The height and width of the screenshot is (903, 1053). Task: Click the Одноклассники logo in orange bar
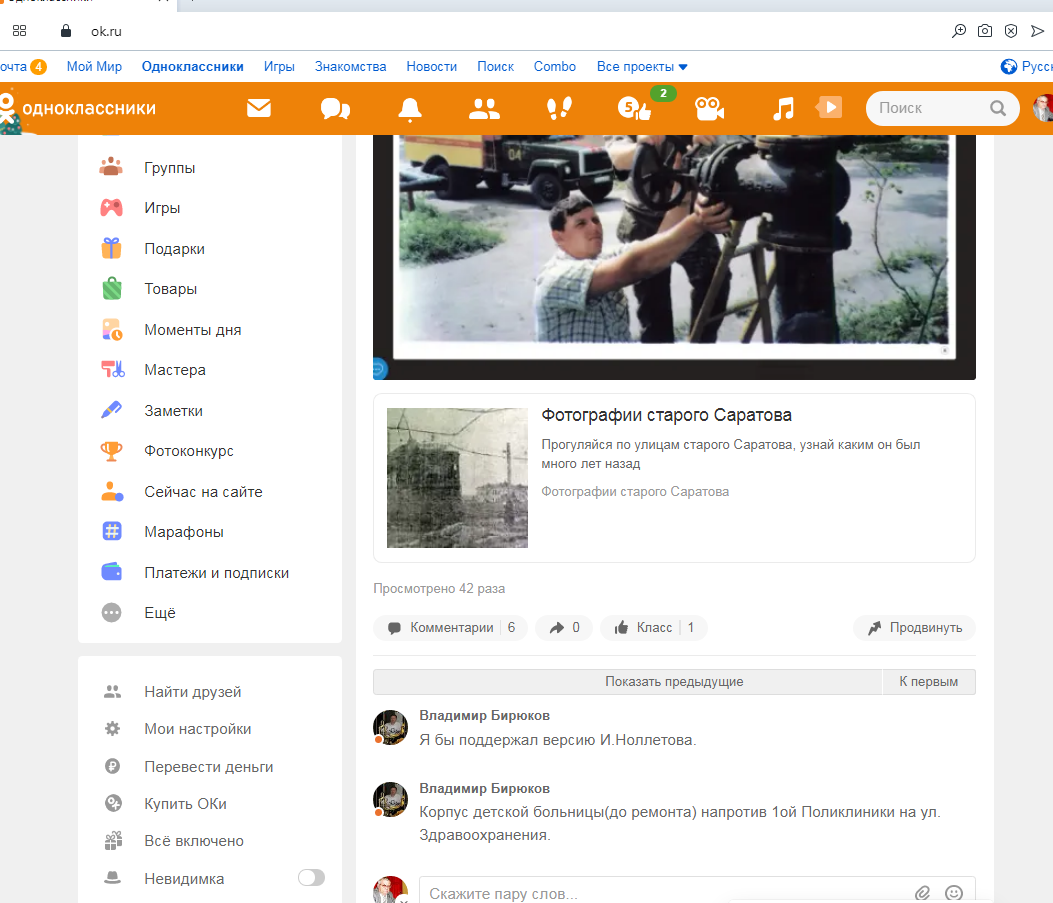[x=78, y=108]
